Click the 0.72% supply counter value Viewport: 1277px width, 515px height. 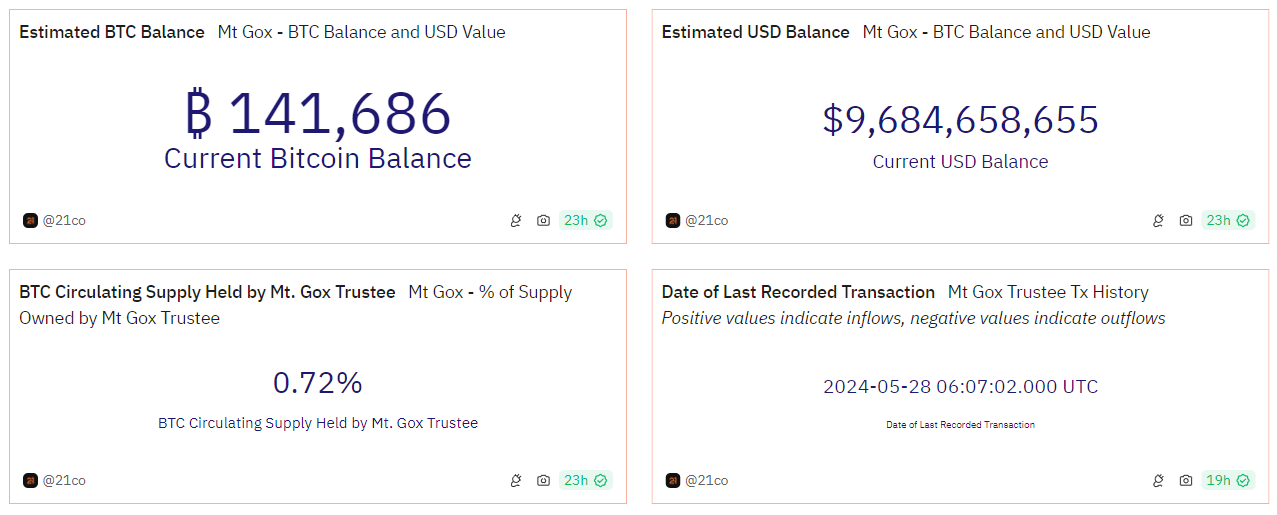coord(317,383)
